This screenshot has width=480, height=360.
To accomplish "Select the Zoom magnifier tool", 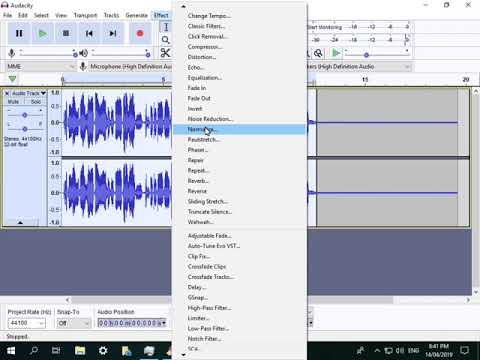I will pyautogui.click(x=165, y=40).
